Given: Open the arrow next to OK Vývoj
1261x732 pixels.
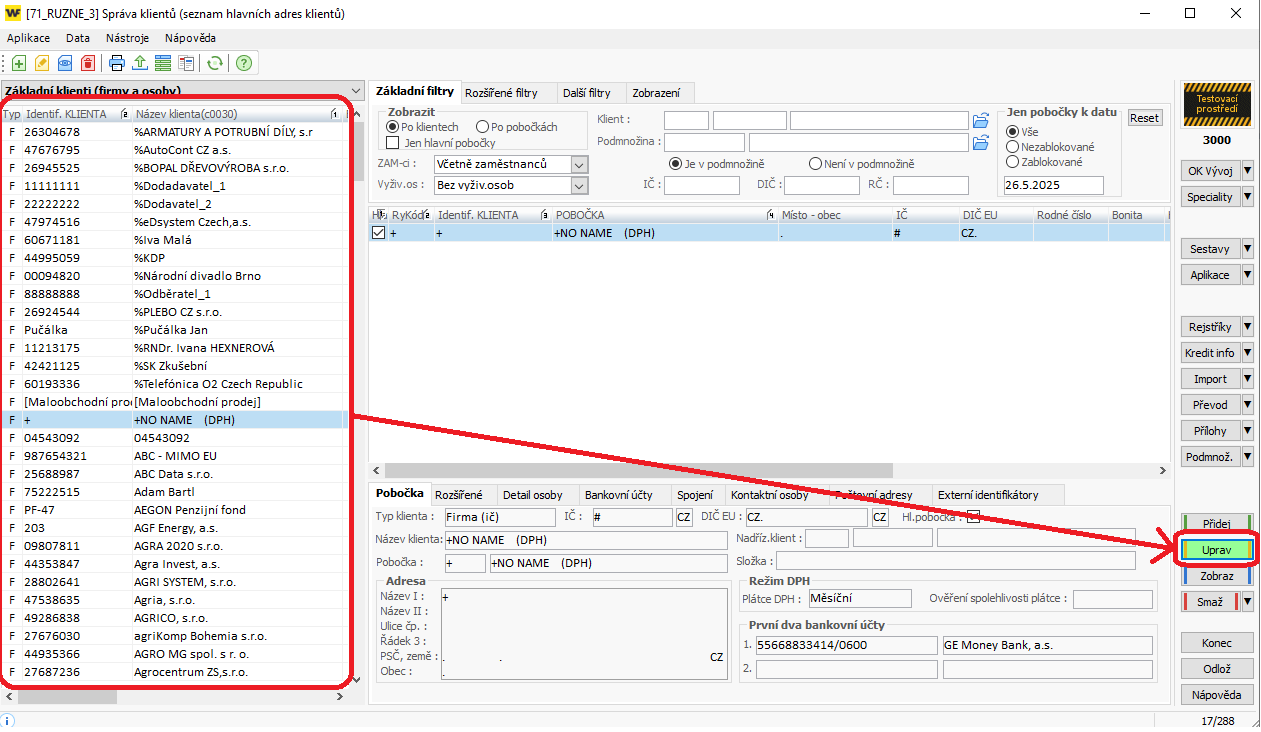Looking at the screenshot, I should coord(1247,171).
